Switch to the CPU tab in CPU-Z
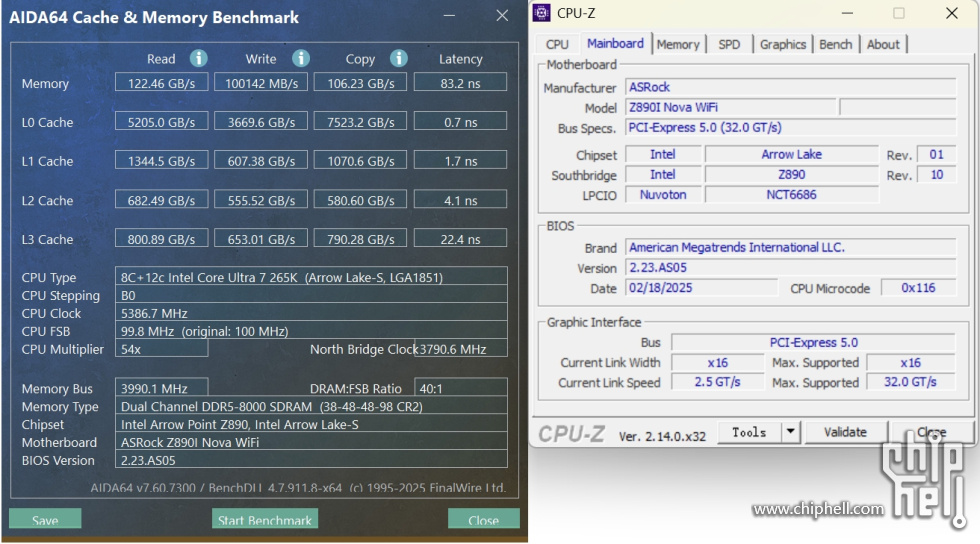Screen dimensions: 980x544 tap(557, 44)
